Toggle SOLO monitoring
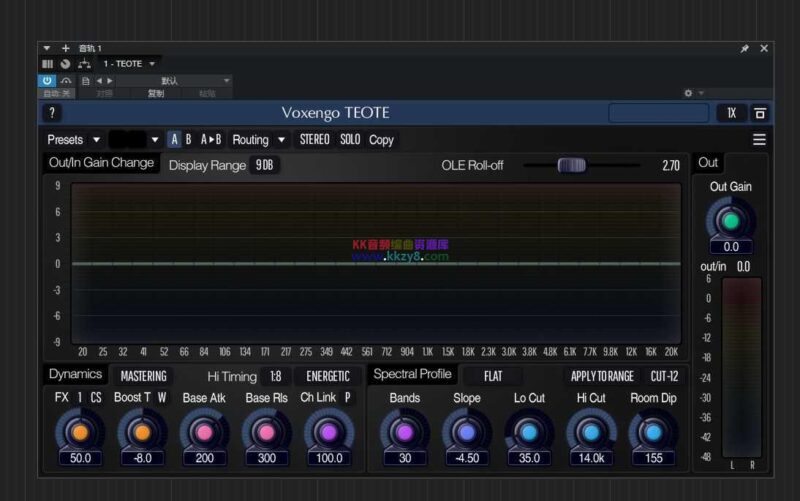Image resolution: width=800 pixels, height=501 pixels. (x=350, y=140)
